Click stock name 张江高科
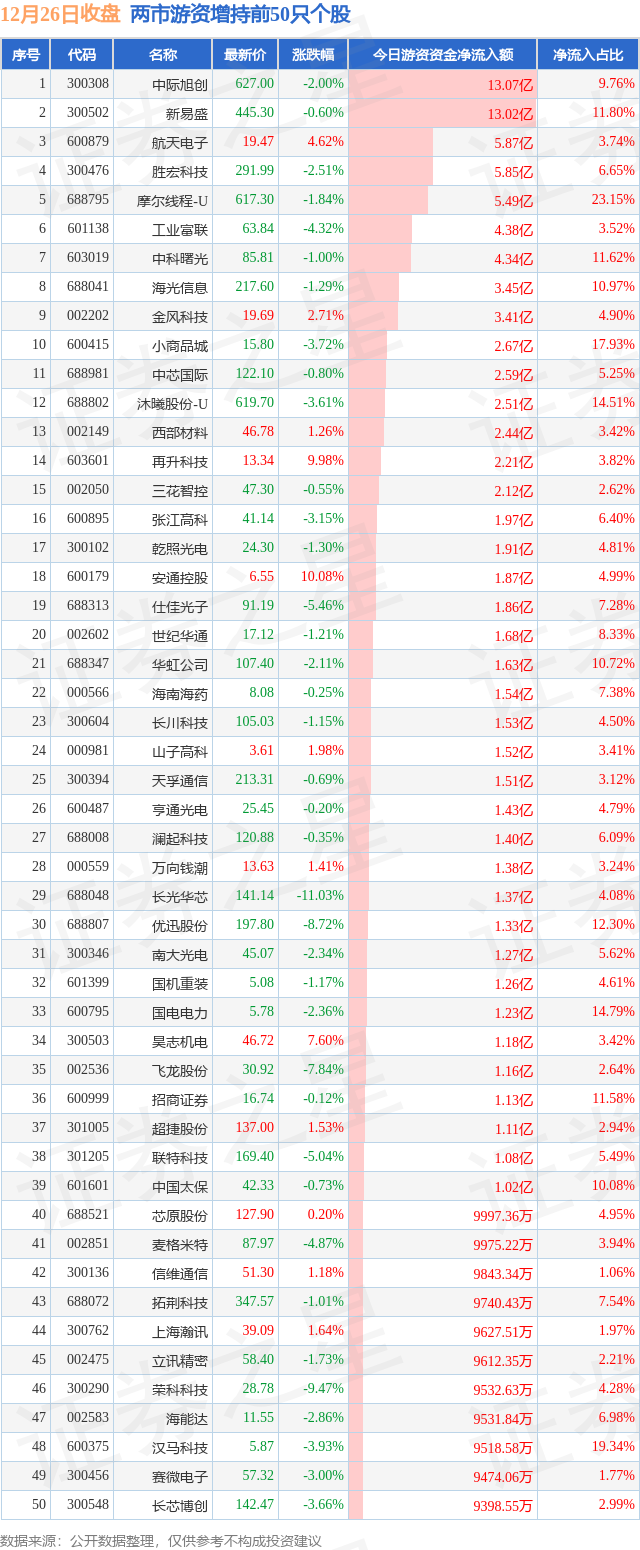 click(x=180, y=519)
